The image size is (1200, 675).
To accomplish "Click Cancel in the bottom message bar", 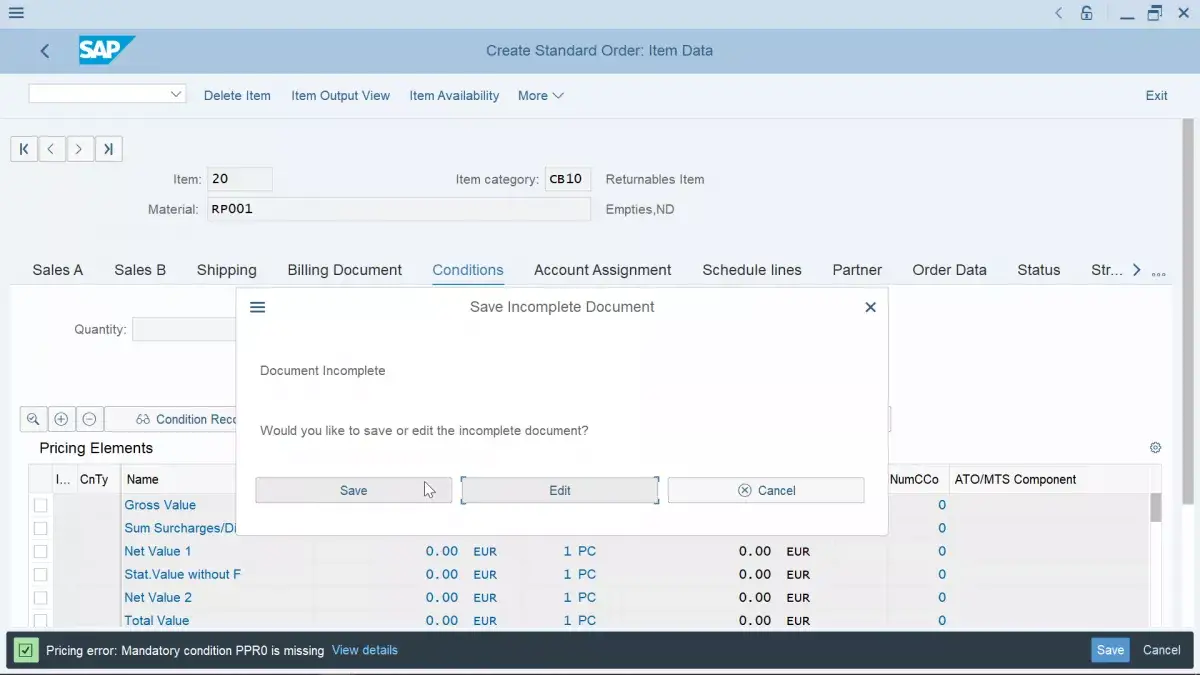I will (x=1162, y=650).
